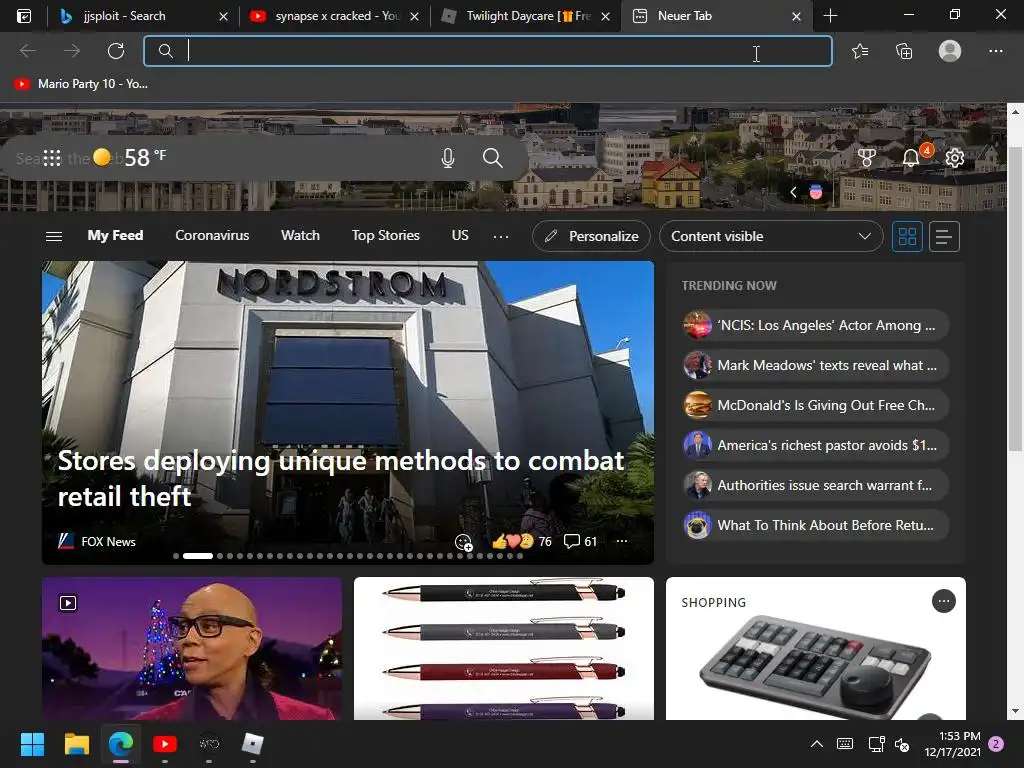This screenshot has height=768, width=1024.
Task: Open What To Think About trending item
Action: point(815,525)
